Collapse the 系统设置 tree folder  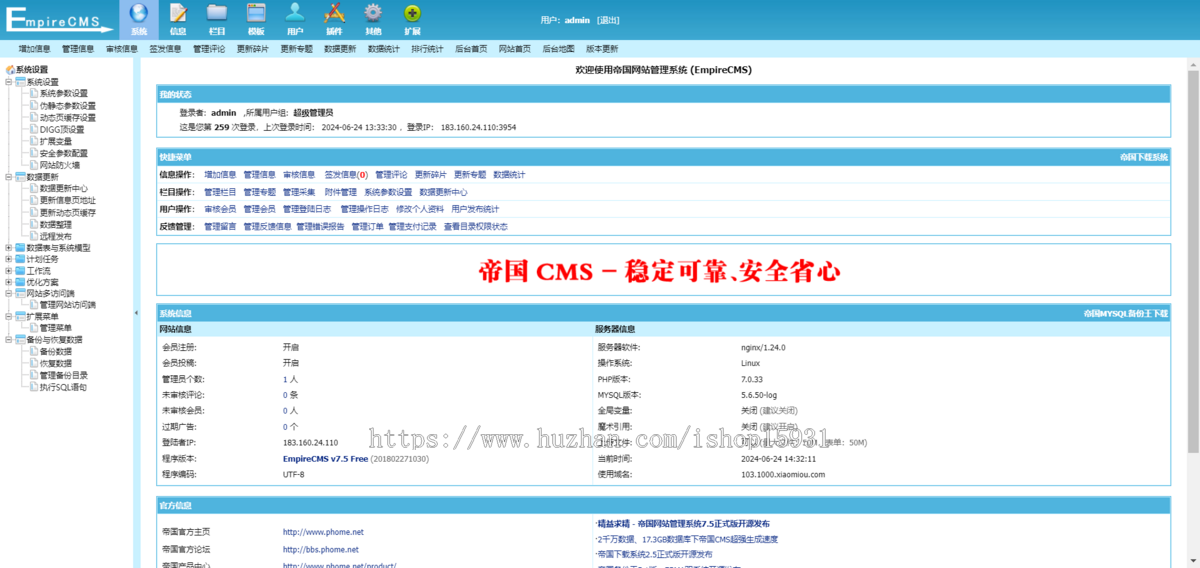pyautogui.click(x=9, y=82)
